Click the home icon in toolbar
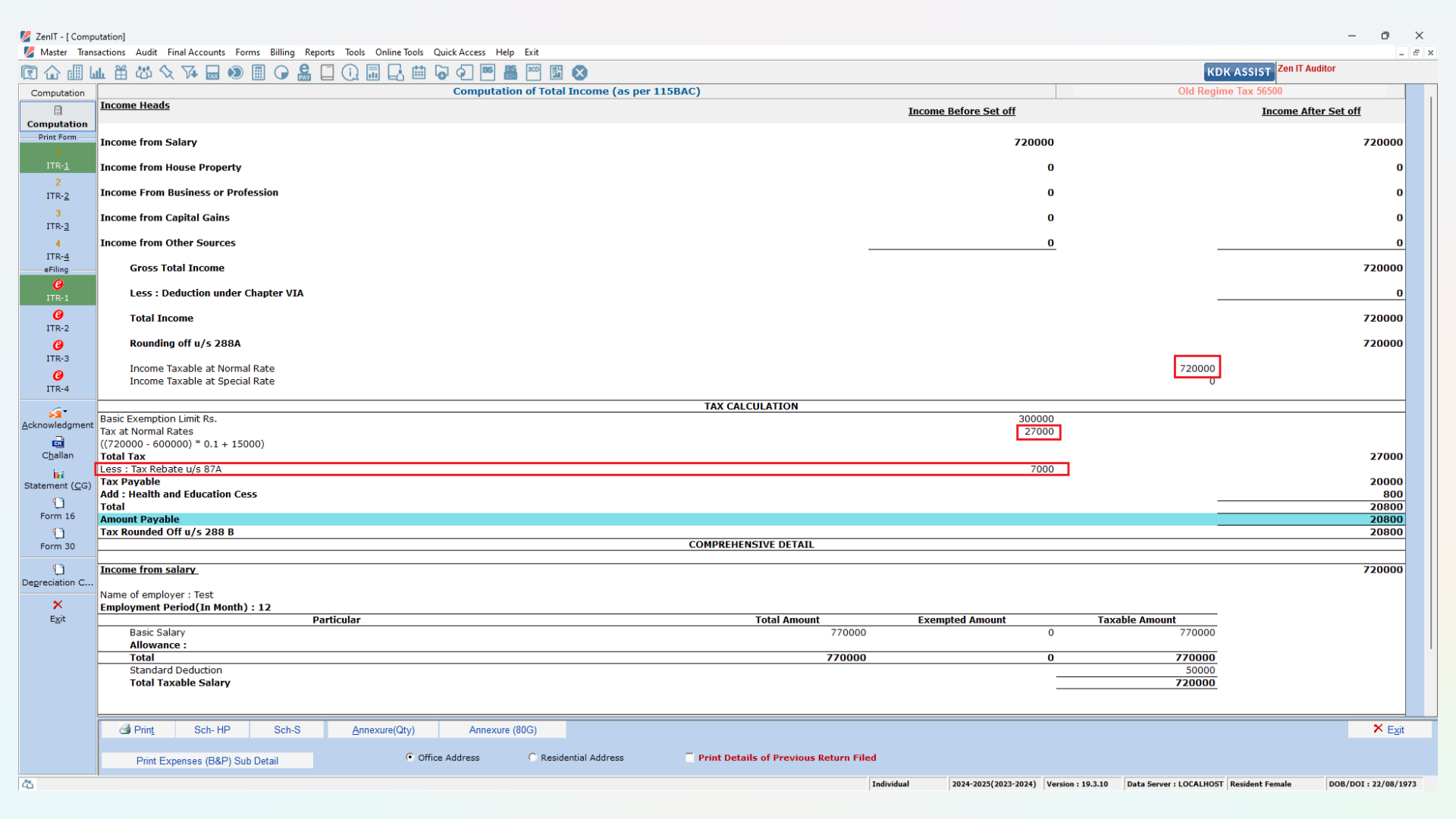1456x819 pixels. coord(52,73)
